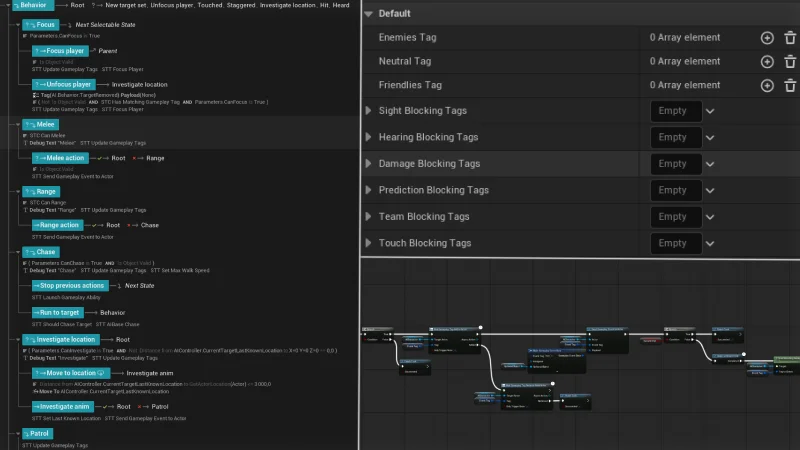Select the Unfocus player state node
This screenshot has width=800, height=450.
[x=62, y=85]
